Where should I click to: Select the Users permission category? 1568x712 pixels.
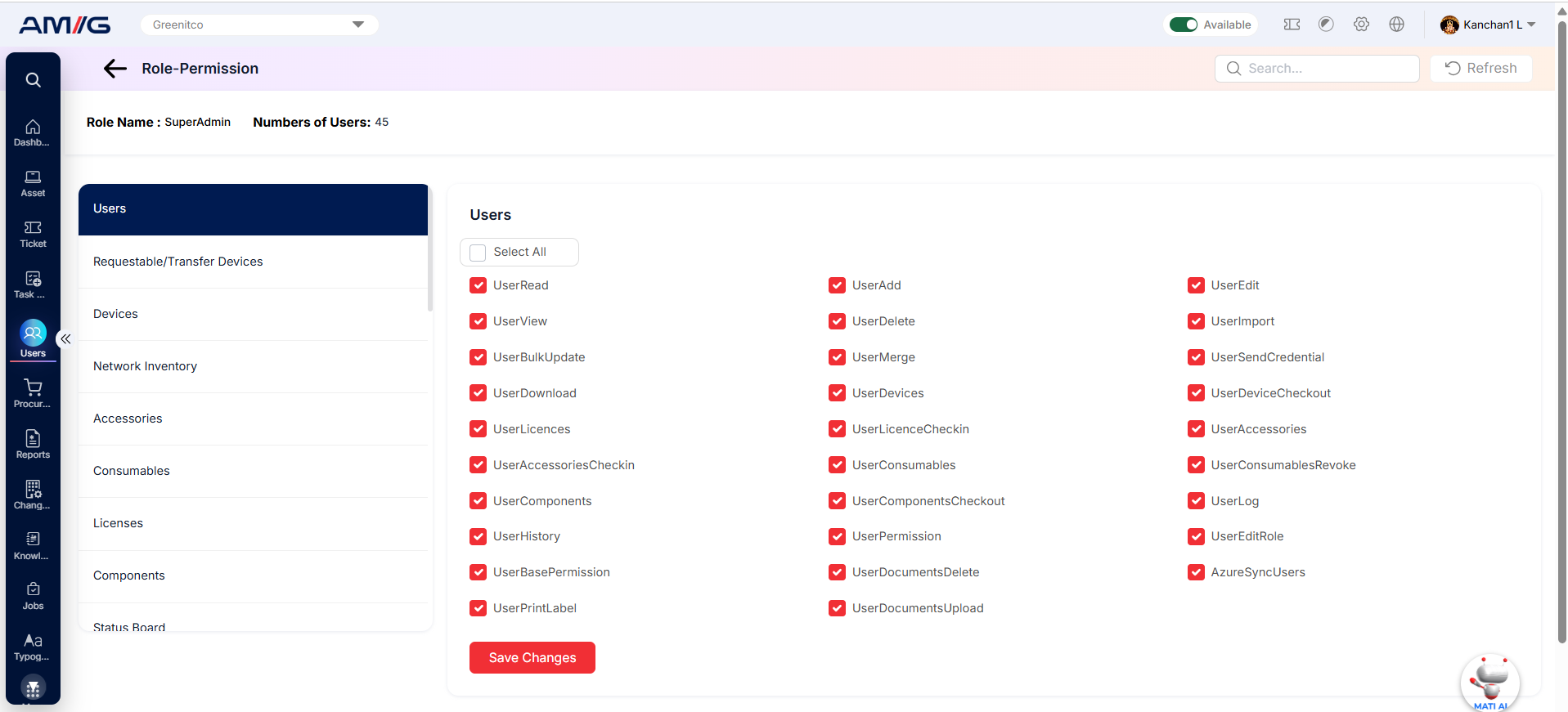(x=253, y=209)
